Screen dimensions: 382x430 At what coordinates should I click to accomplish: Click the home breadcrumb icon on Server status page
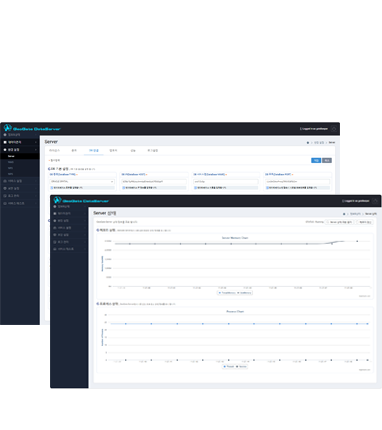344,214
